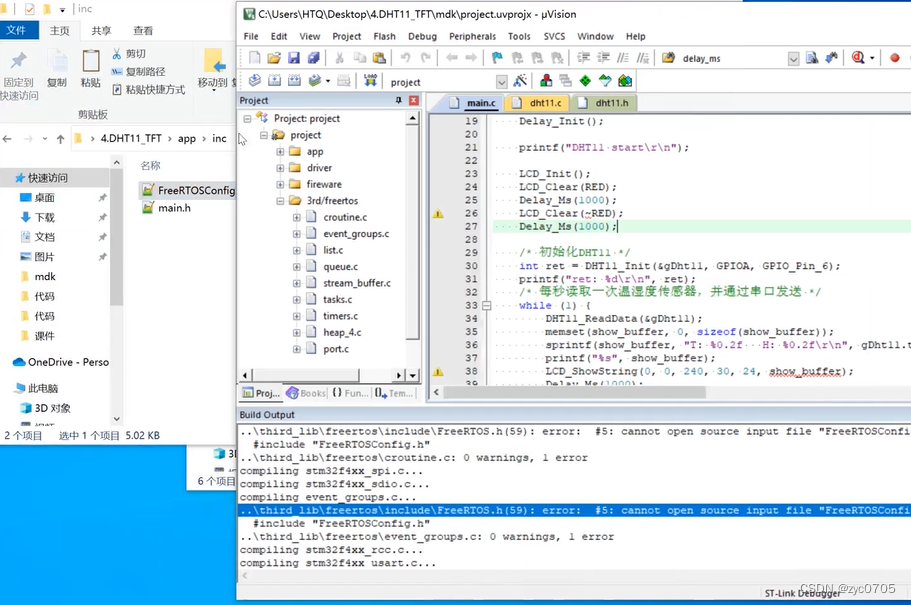911x605 pixels.
Task: Open the project target dropdown
Action: point(502,82)
